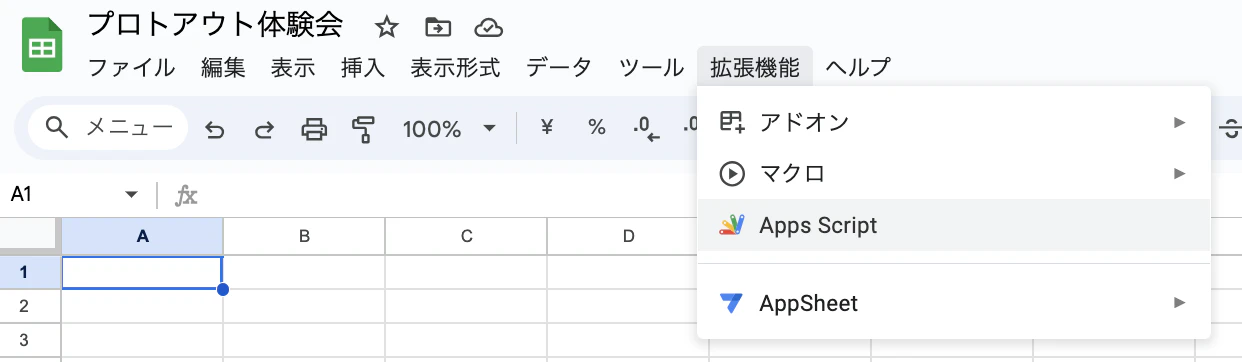Image resolution: width=1242 pixels, height=362 pixels.
Task: Open the 挿入 menu
Action: point(363,68)
